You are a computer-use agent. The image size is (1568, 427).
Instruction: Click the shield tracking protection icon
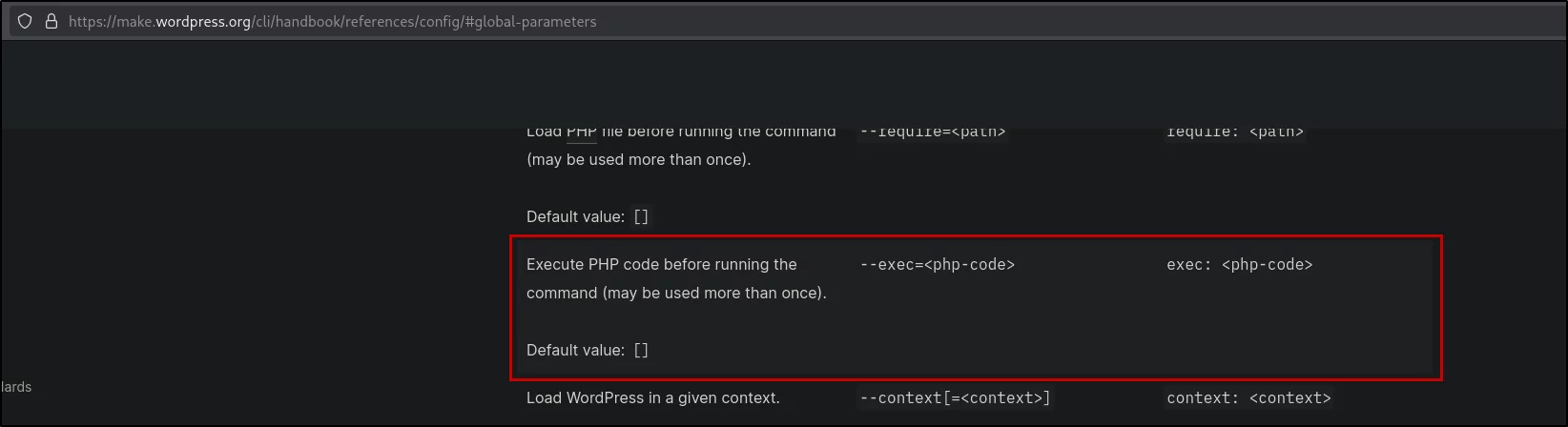[25, 21]
